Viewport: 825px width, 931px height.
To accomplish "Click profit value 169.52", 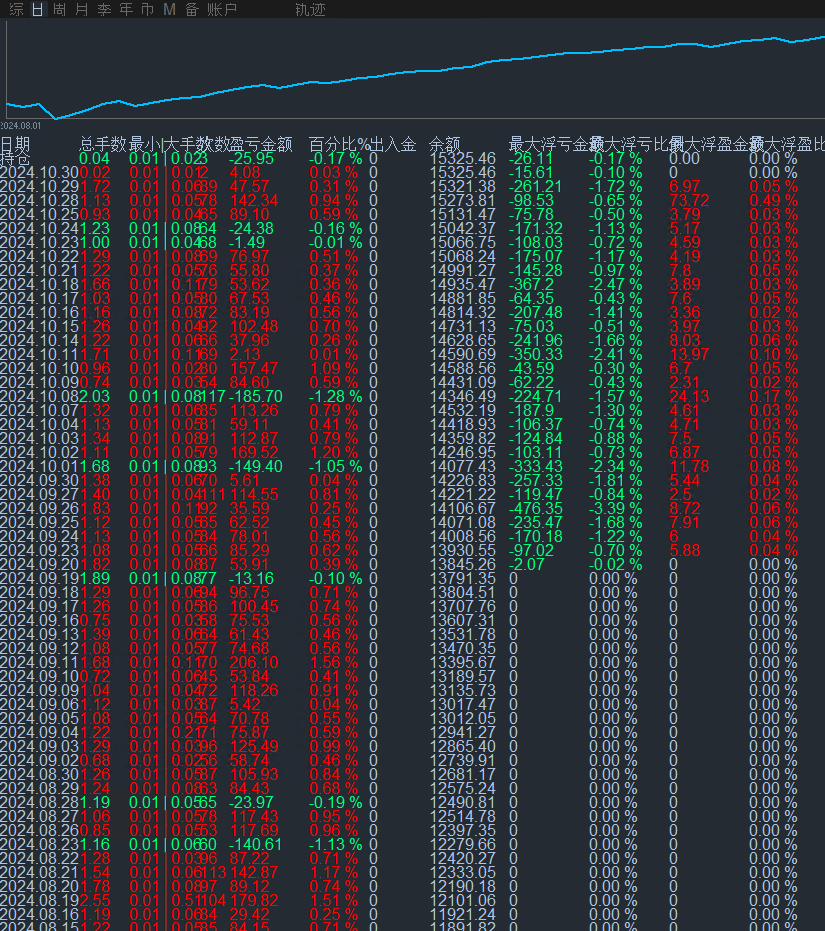I will (x=254, y=452).
